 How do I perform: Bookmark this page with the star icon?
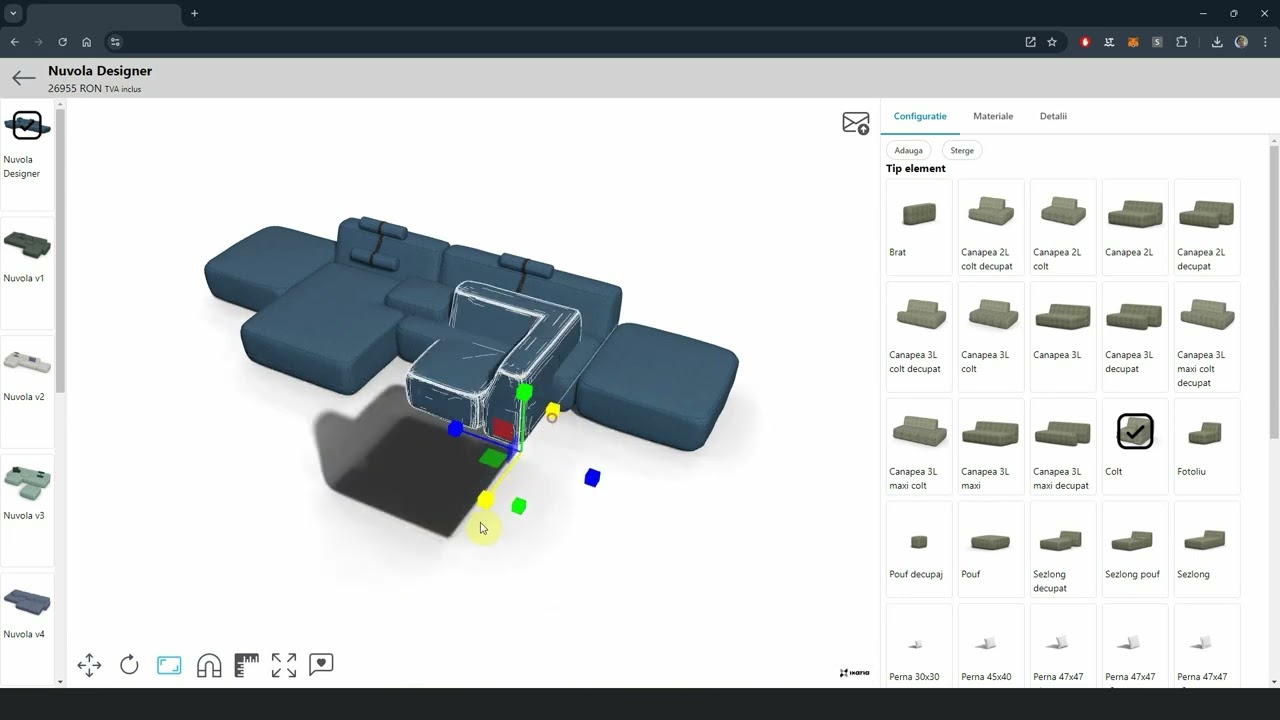click(1052, 42)
